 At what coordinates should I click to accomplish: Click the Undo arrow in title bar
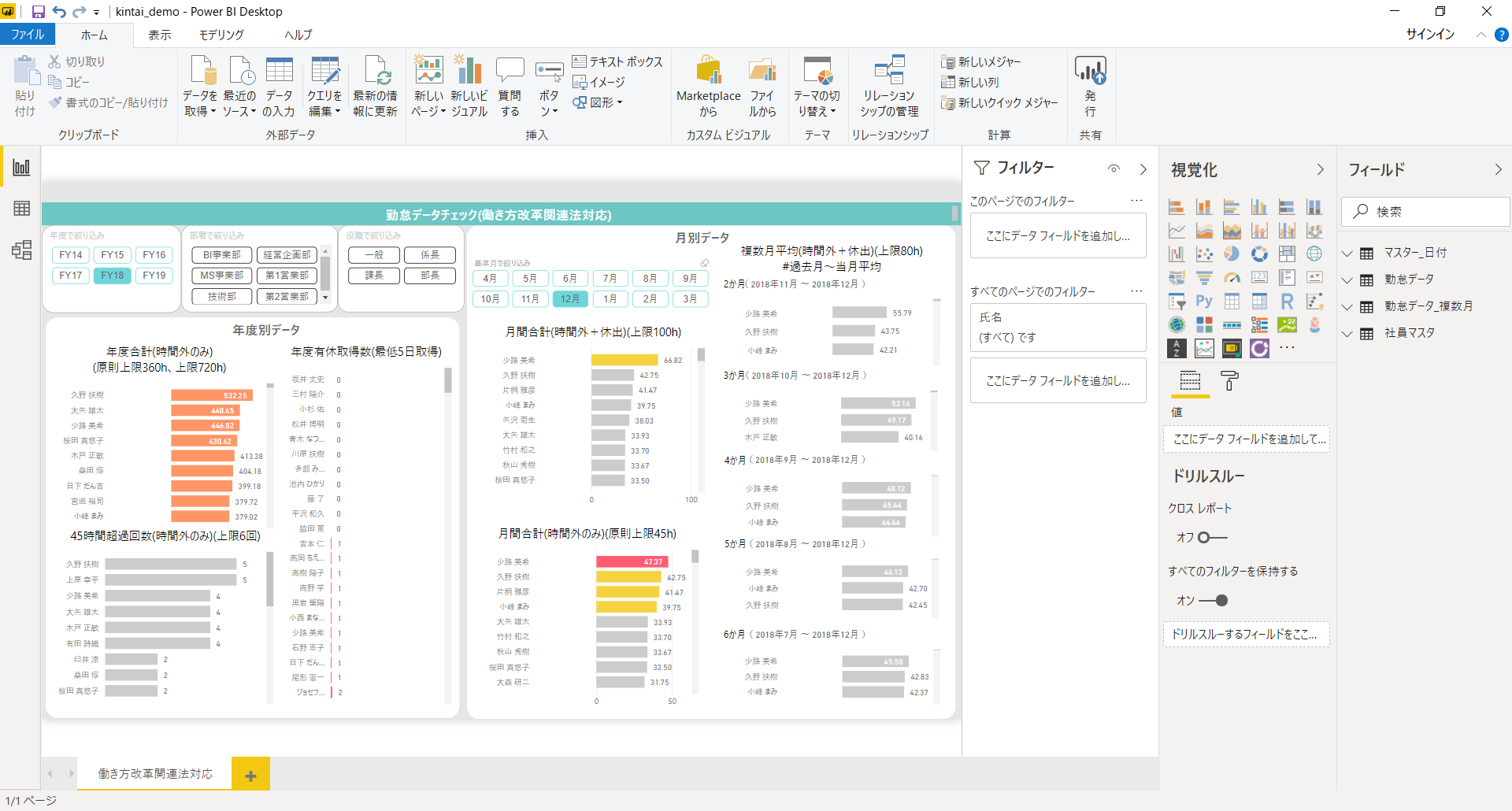tap(59, 12)
